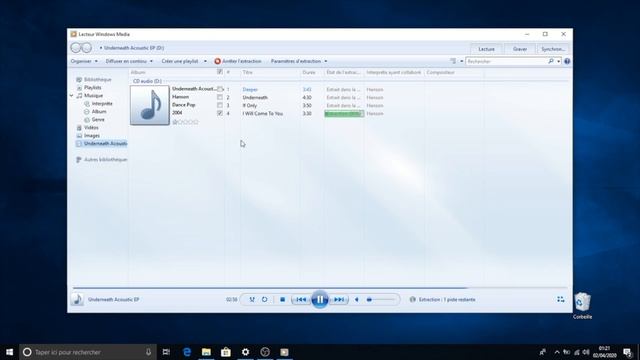Viewport: 640px width, 360px height.
Task: Open the view options dropdown arrow
Action: pyautogui.click(x=462, y=61)
